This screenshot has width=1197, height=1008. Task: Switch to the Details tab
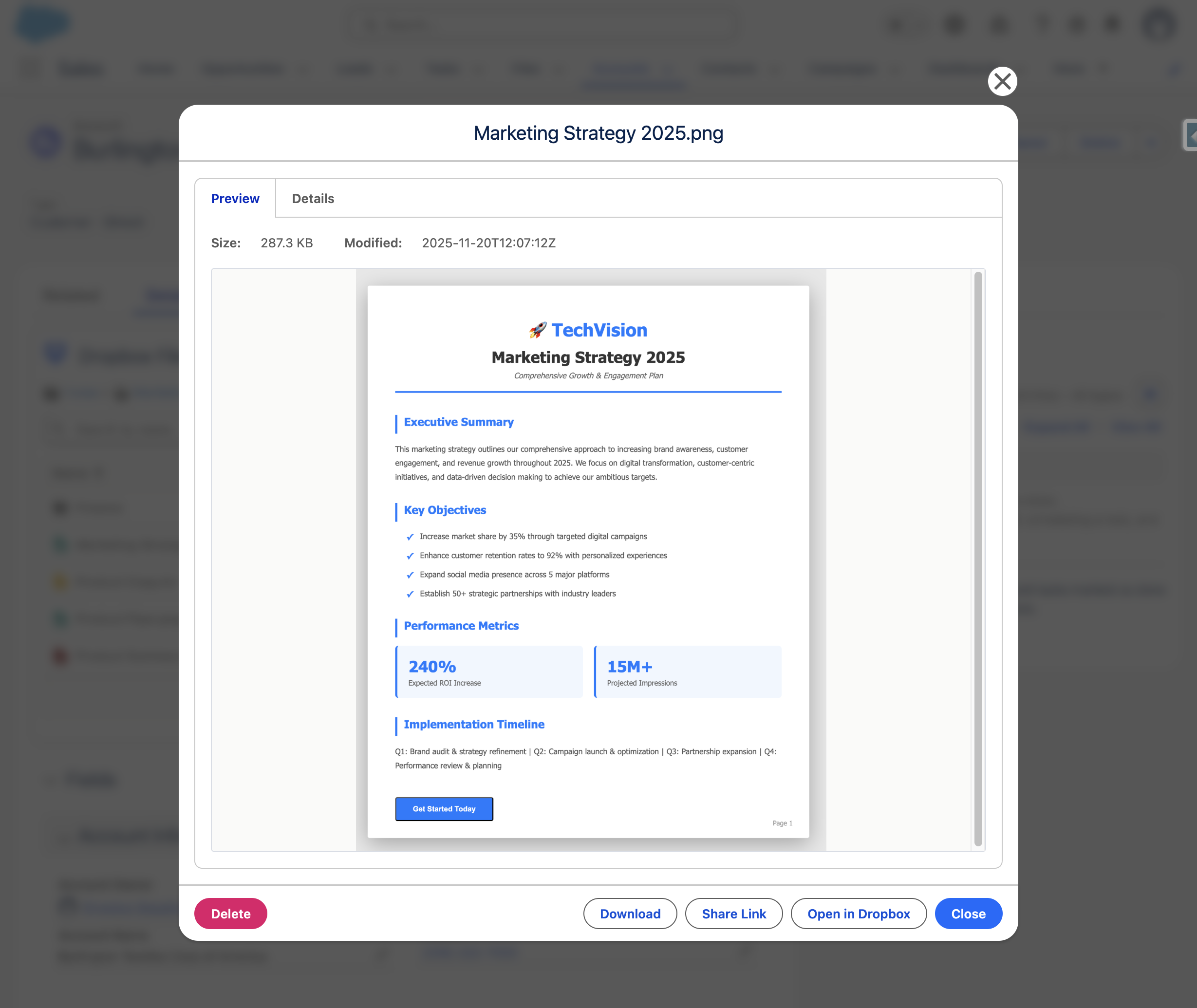tap(313, 198)
